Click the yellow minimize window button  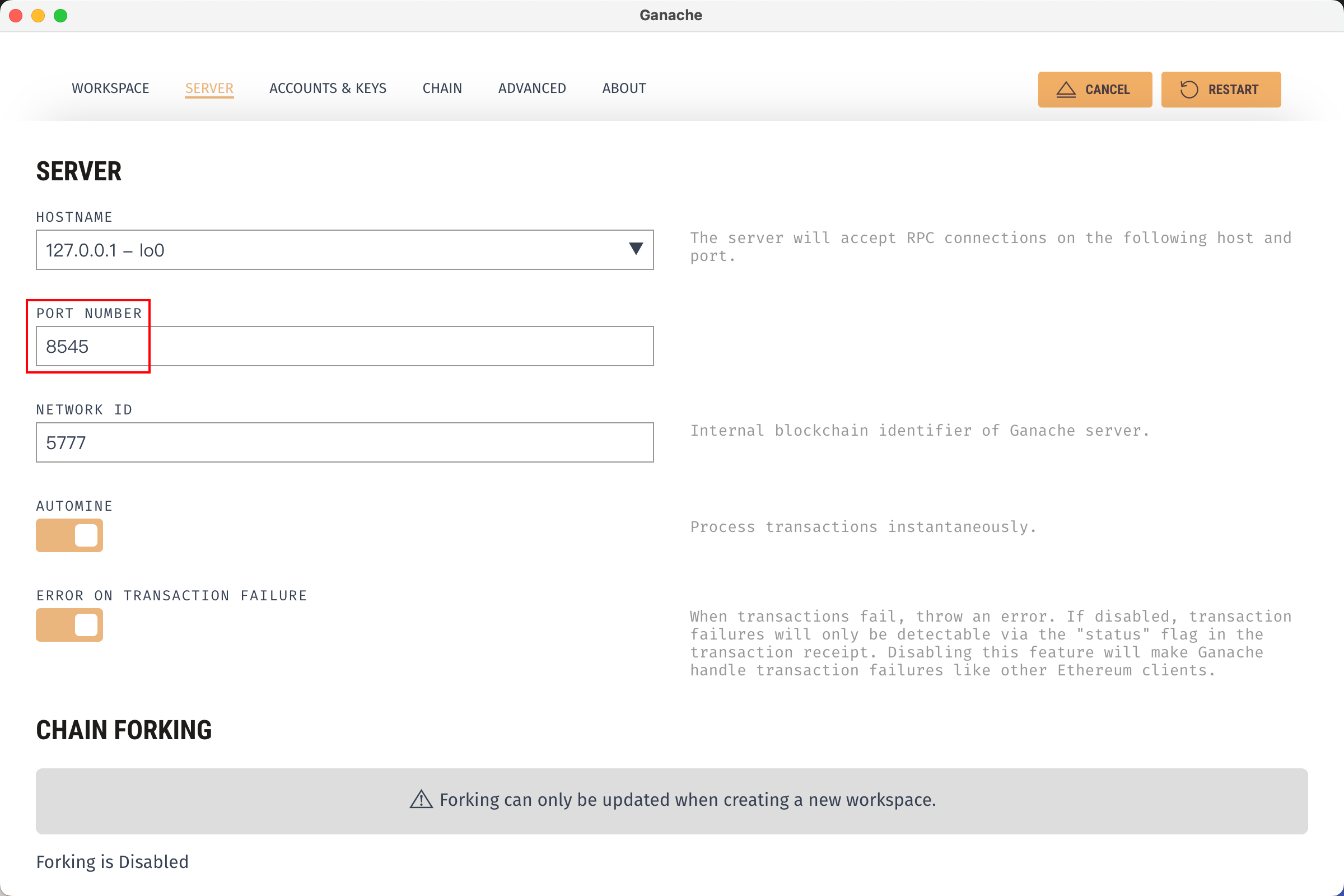pos(38,16)
